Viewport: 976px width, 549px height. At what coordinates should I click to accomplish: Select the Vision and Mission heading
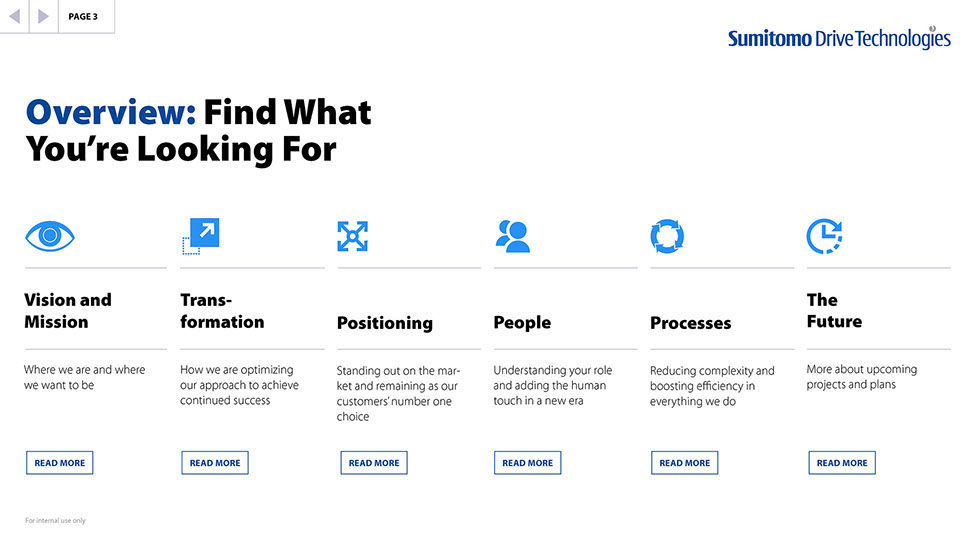click(68, 311)
